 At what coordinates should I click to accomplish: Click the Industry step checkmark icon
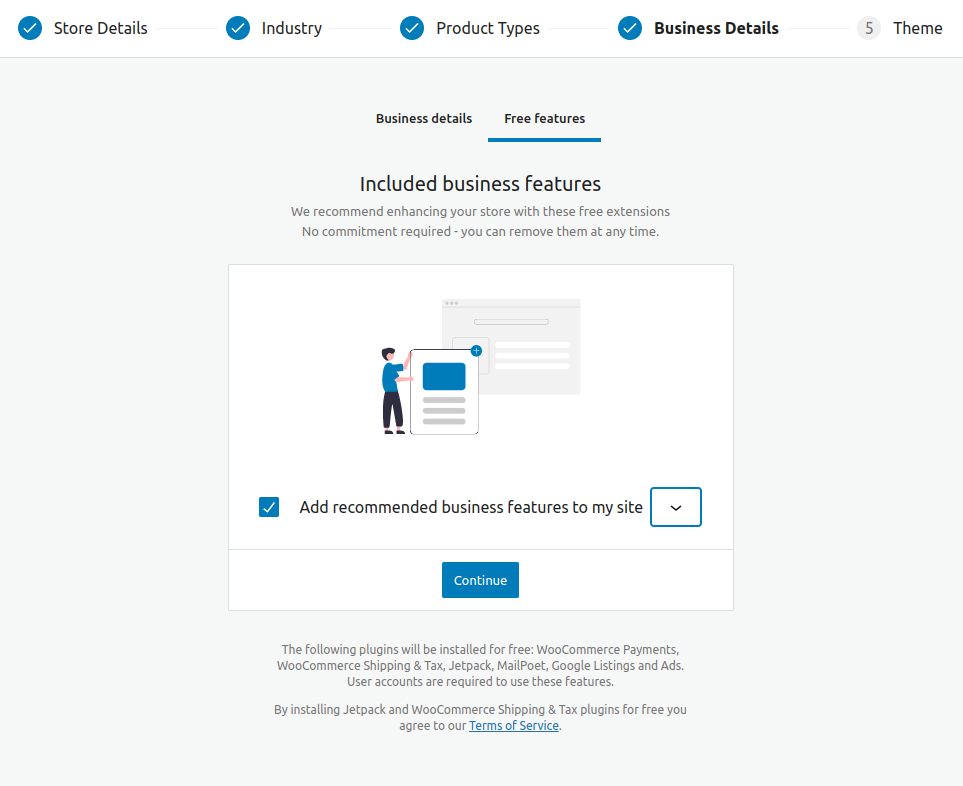pos(238,28)
